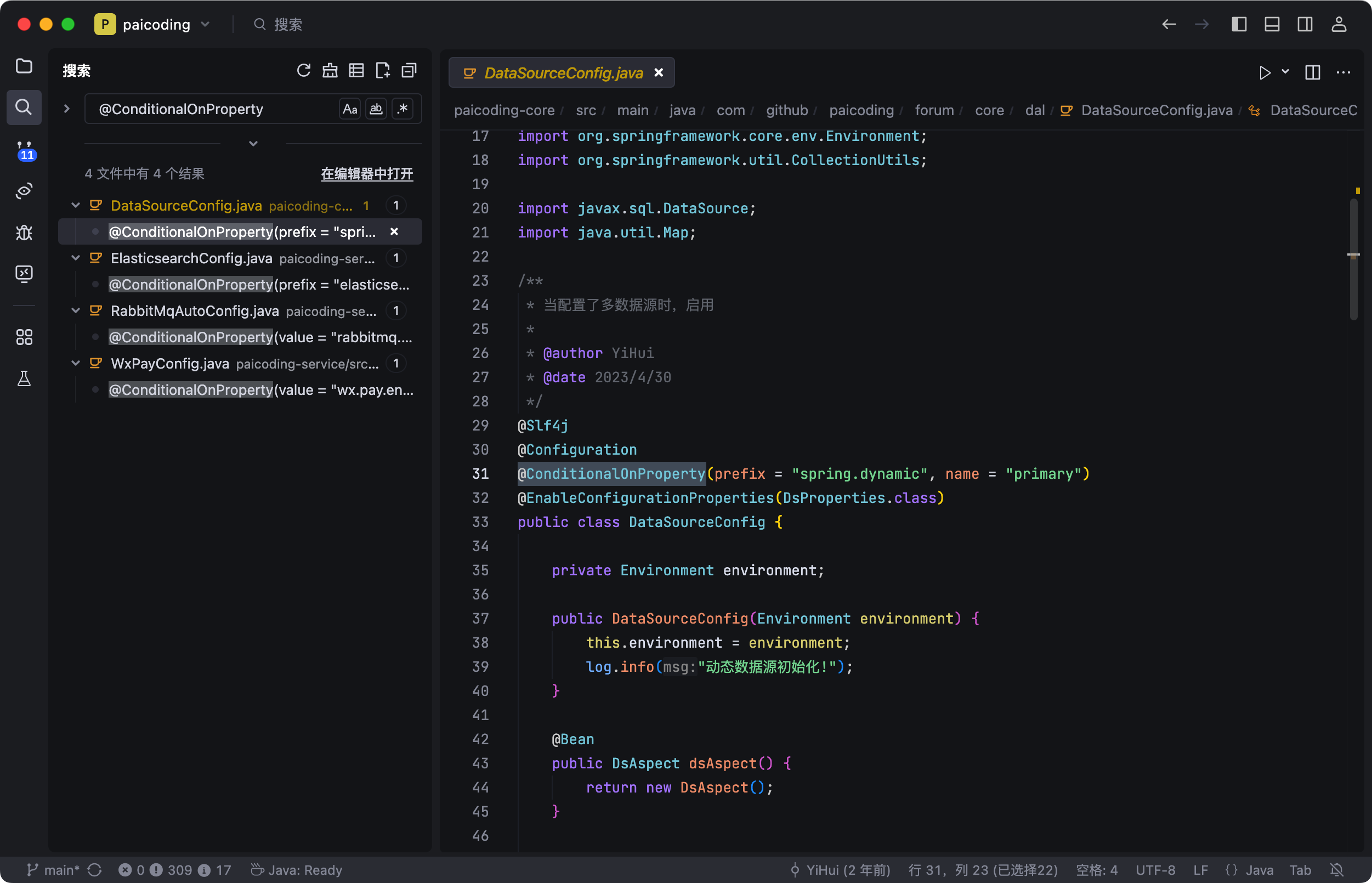The height and width of the screenshot is (883, 1372).
Task: Select DataSourceConfig.java editor tab
Action: [563, 73]
